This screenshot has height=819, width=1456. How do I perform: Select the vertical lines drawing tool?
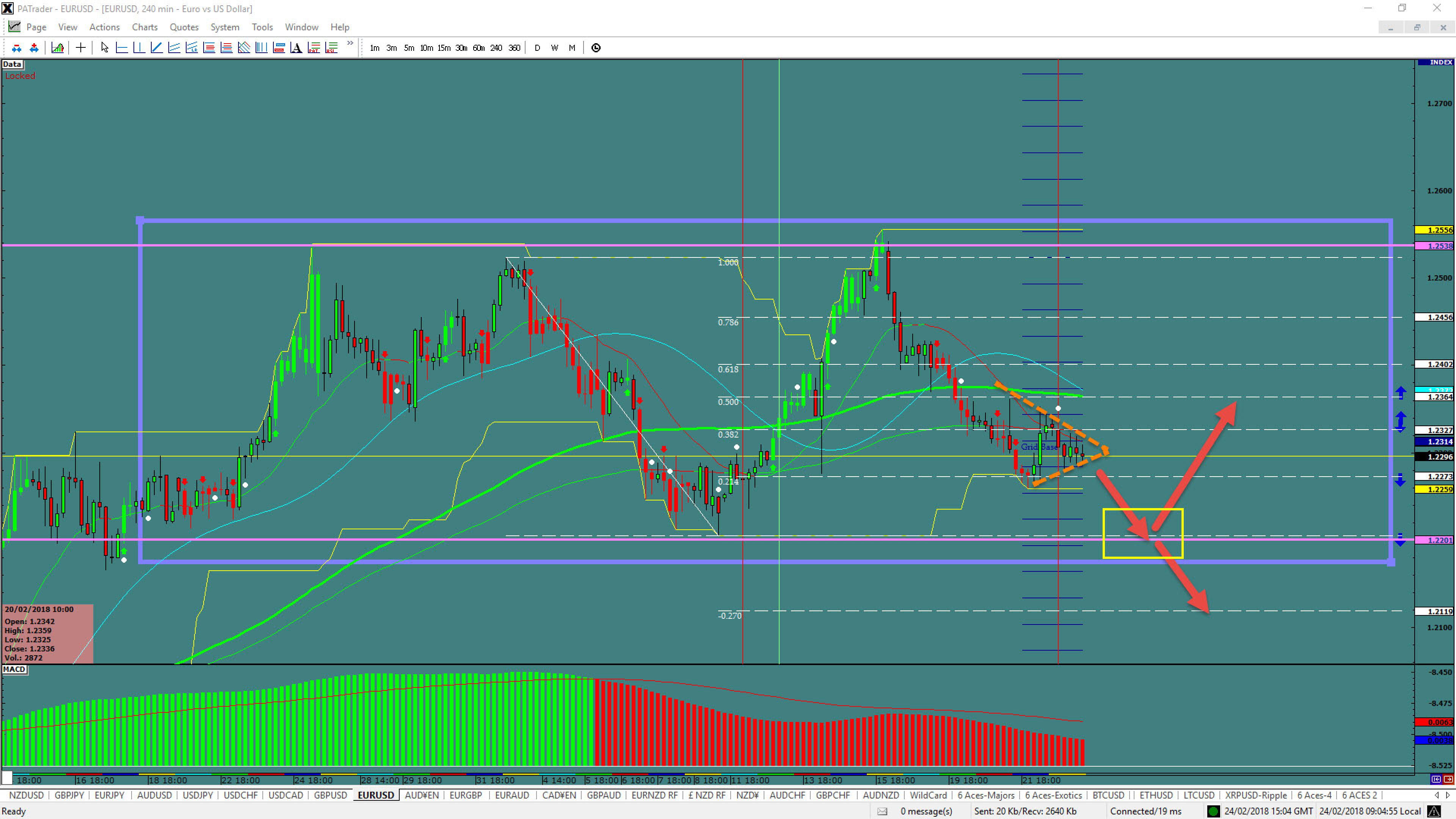[x=261, y=48]
